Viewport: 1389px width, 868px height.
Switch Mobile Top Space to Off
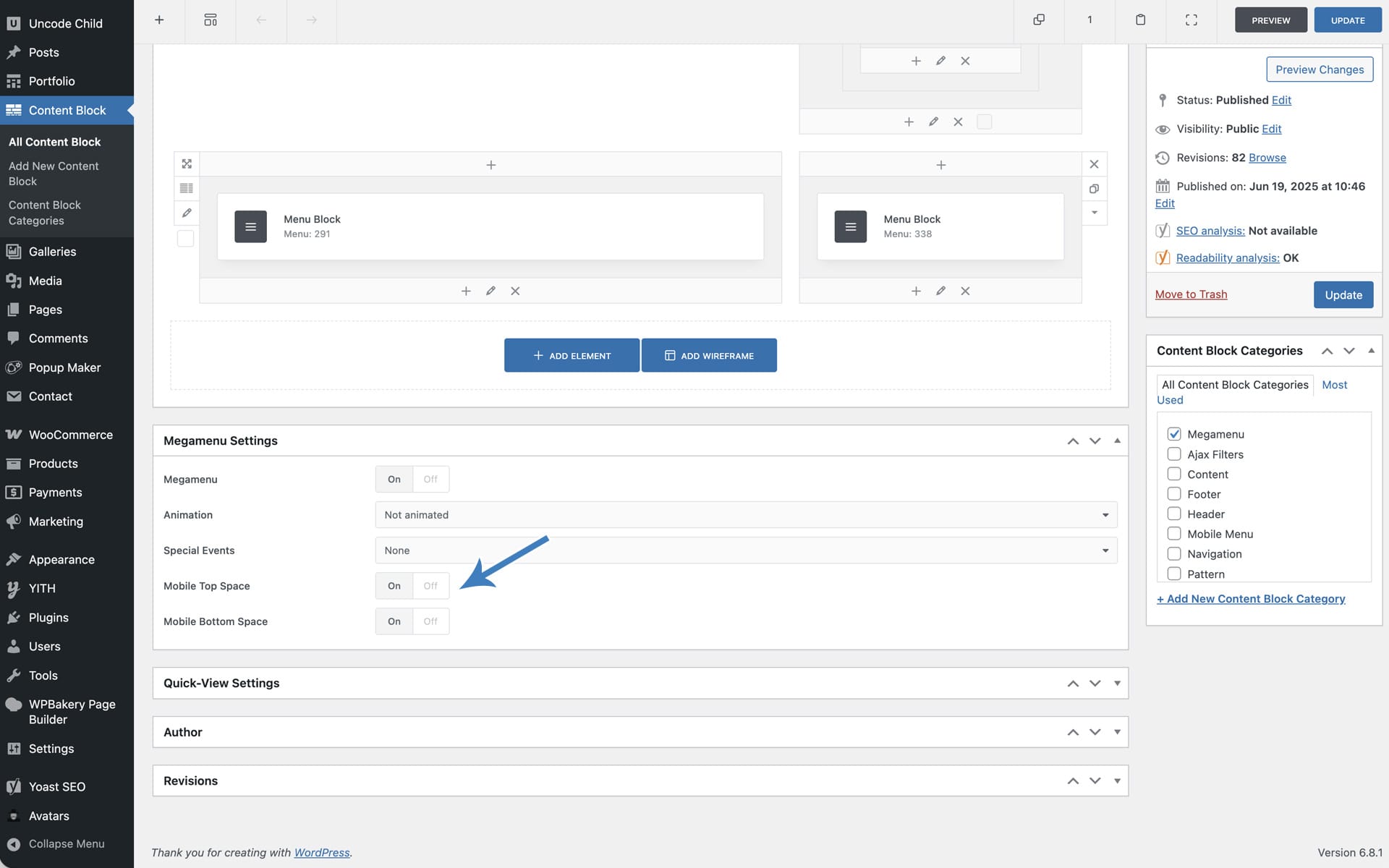coord(430,586)
